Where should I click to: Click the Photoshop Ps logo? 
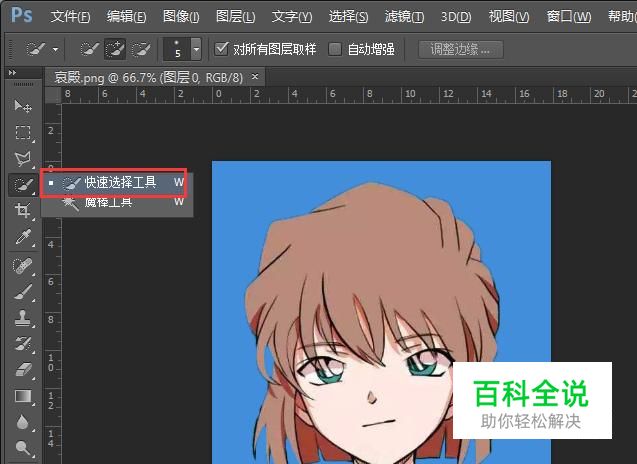pyautogui.click(x=22, y=15)
